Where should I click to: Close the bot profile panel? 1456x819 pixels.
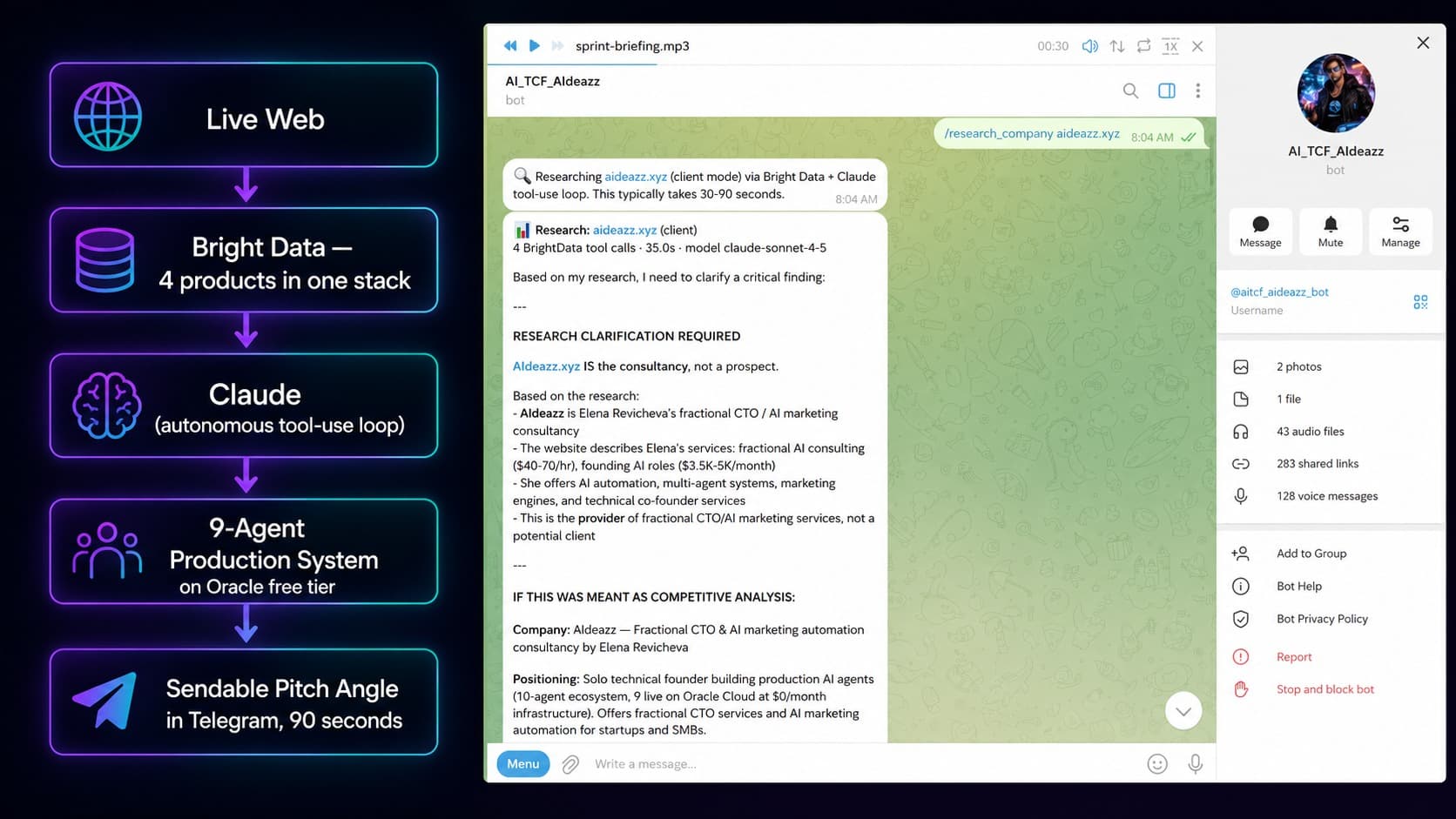pos(1423,43)
